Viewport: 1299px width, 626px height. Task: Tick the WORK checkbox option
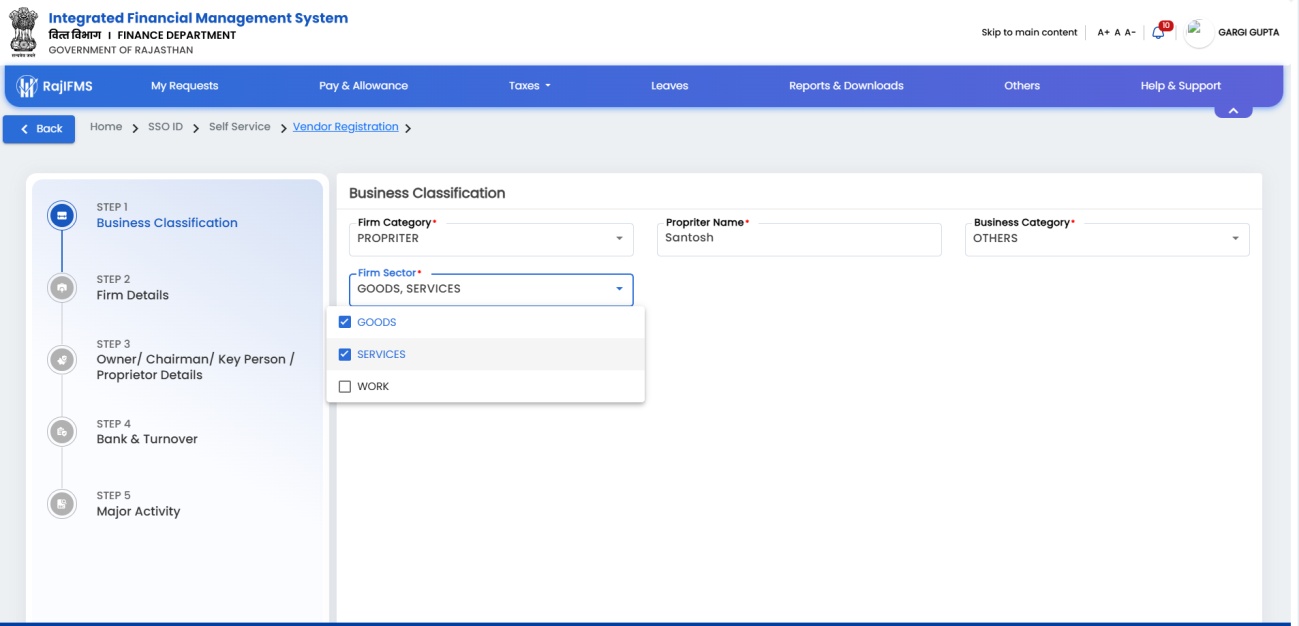[x=345, y=386]
